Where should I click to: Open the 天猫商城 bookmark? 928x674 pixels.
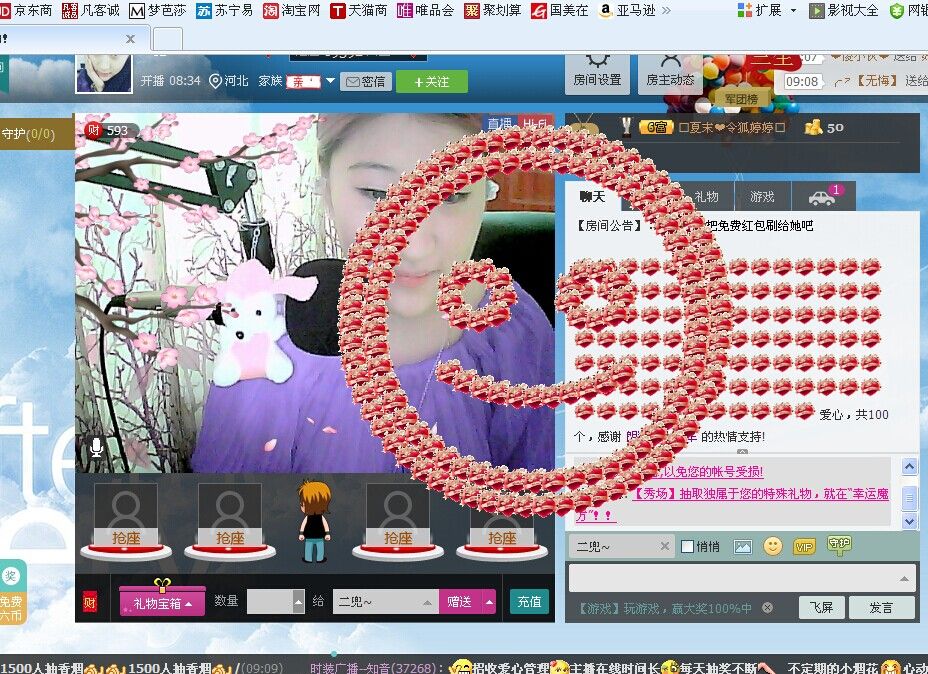358,10
